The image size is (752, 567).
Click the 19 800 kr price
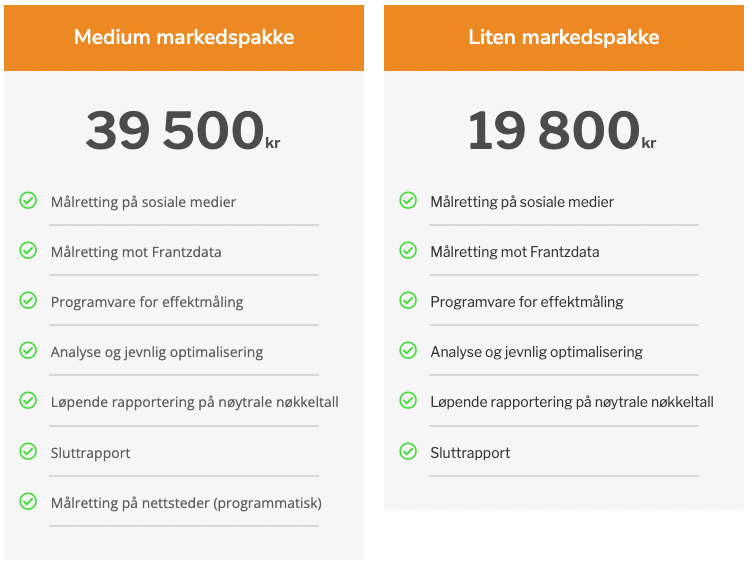[562, 130]
